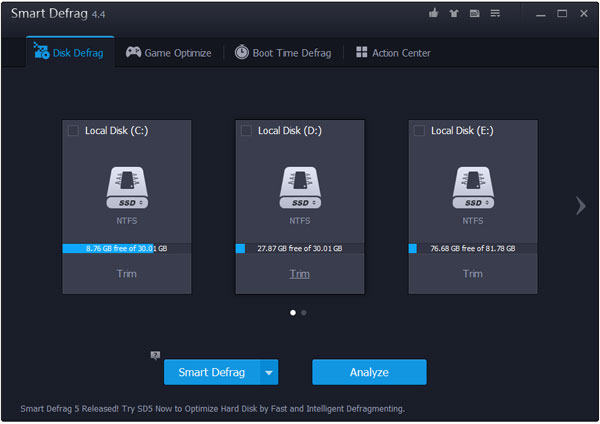Click the feedback icon in the title bar
The height and width of the screenshot is (424, 600).
473,14
